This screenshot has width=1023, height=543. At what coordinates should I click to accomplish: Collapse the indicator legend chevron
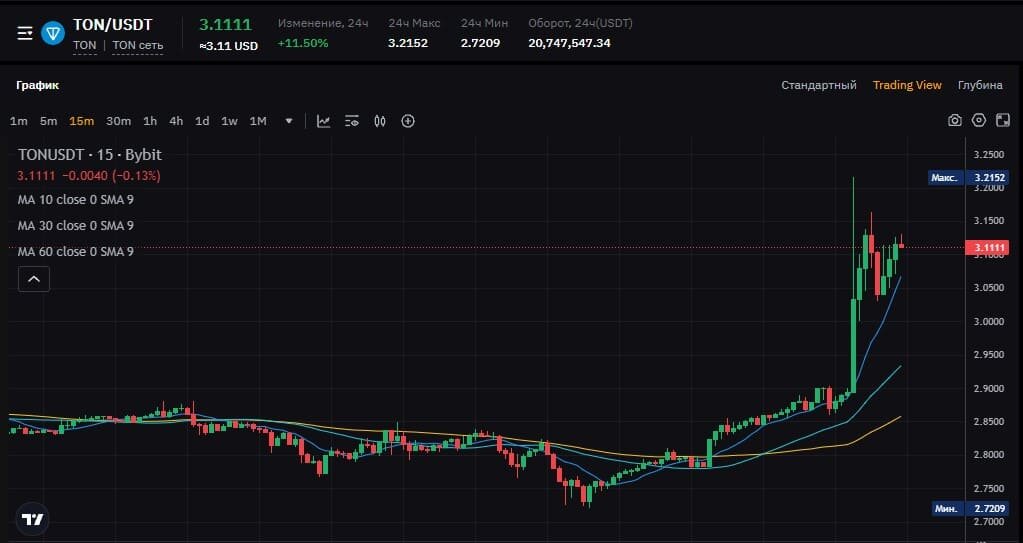34,279
